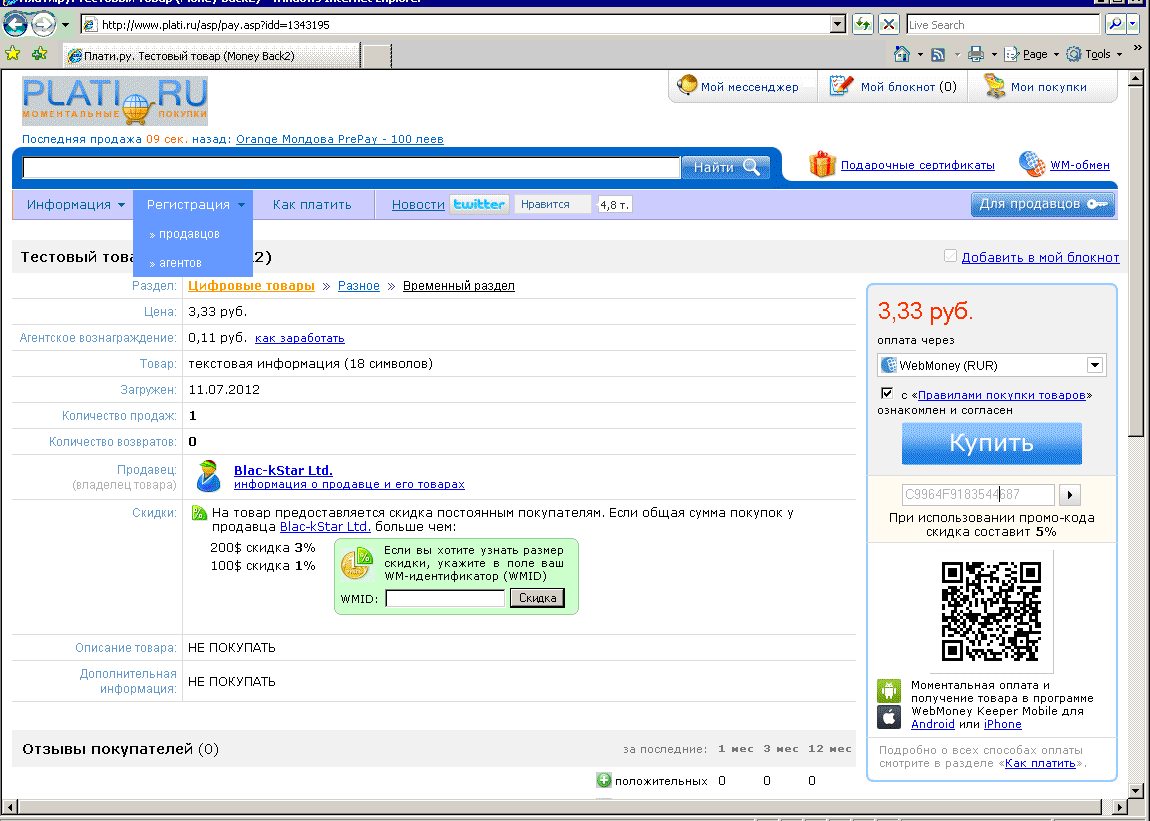Click the Мой блокнот notepad icon
This screenshot has width=1150, height=821.
pos(840,86)
